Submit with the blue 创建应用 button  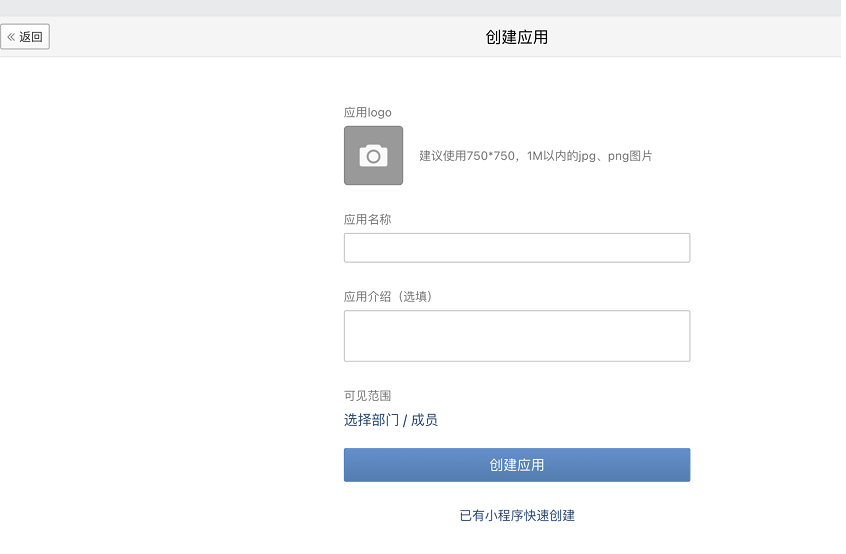(517, 465)
